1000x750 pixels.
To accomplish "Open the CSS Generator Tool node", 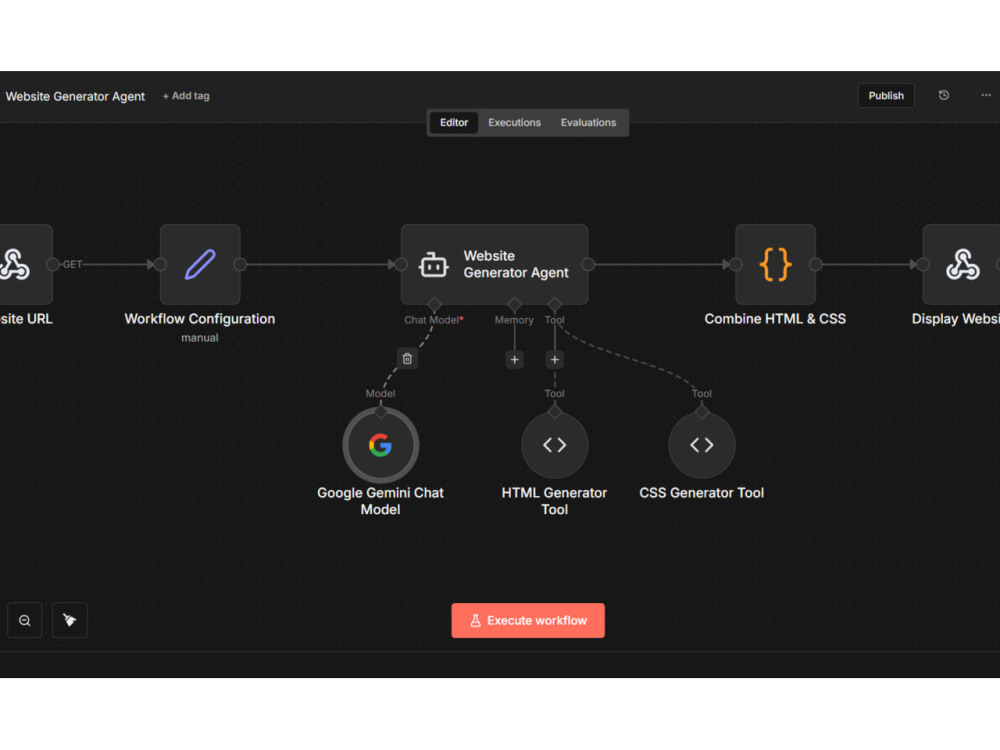I will (702, 445).
